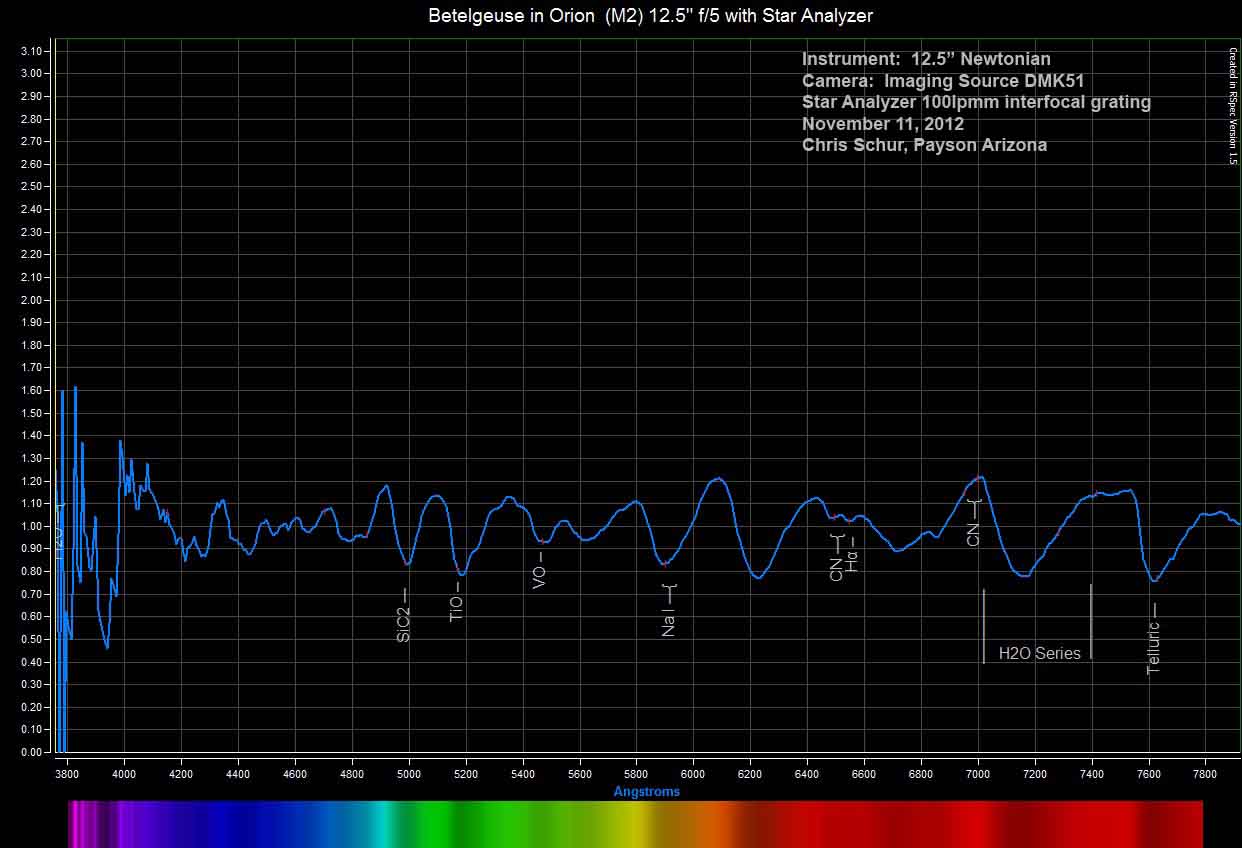Screen dimensions: 1242x848
Task: Select the 2.00 y-axis value
Action: pyautogui.click(x=31, y=300)
